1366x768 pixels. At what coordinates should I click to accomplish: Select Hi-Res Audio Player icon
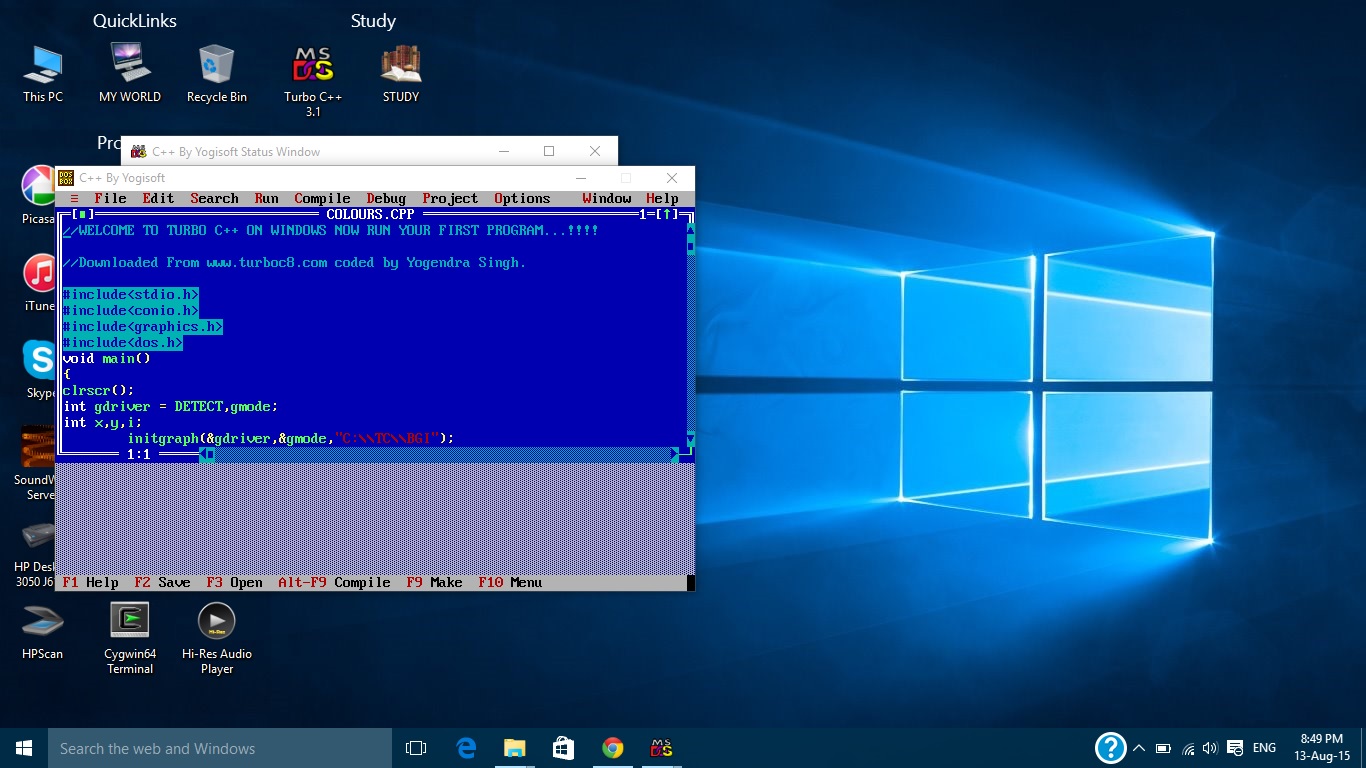[216, 638]
